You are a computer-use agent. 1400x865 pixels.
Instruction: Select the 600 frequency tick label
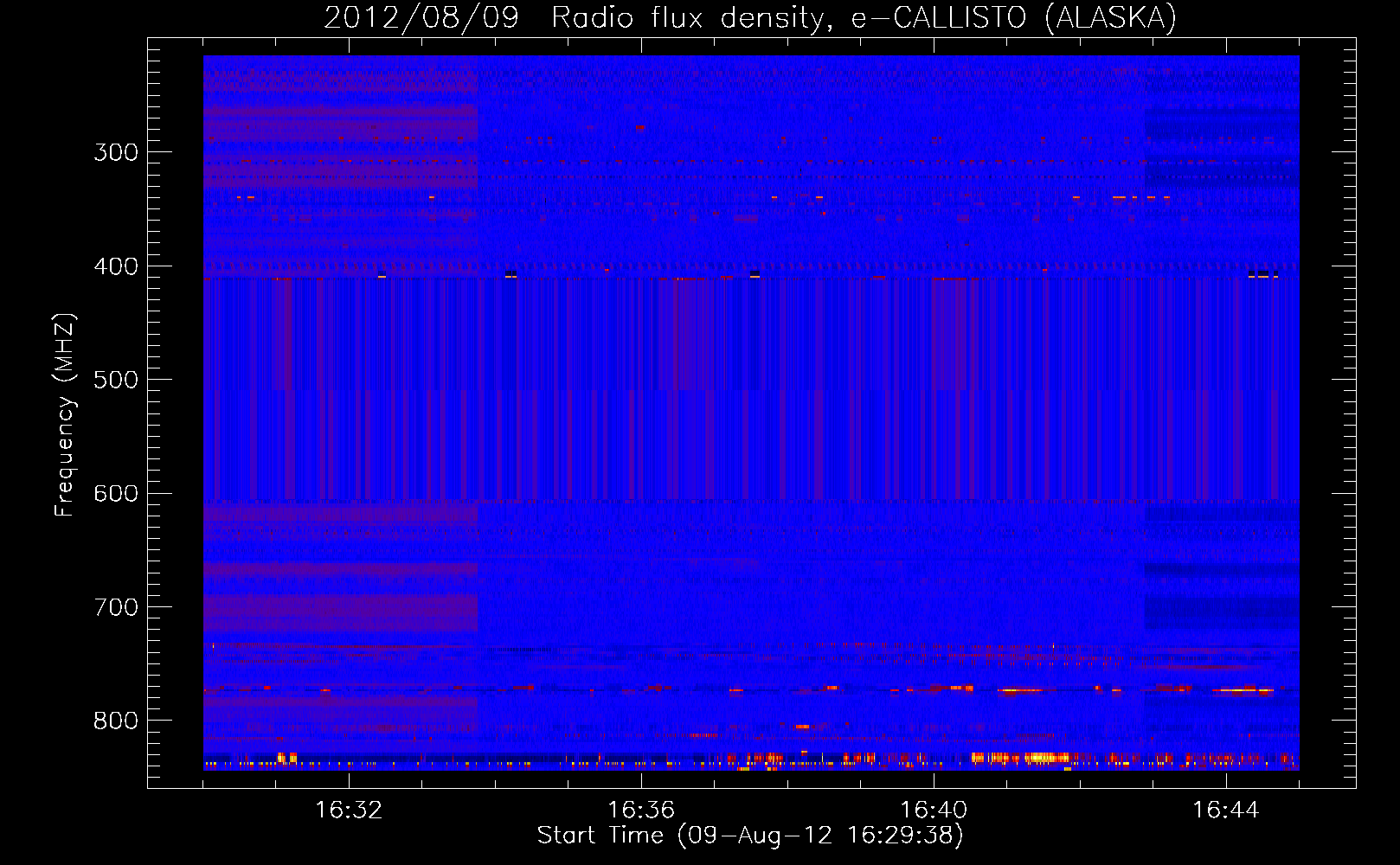pyautogui.click(x=116, y=494)
